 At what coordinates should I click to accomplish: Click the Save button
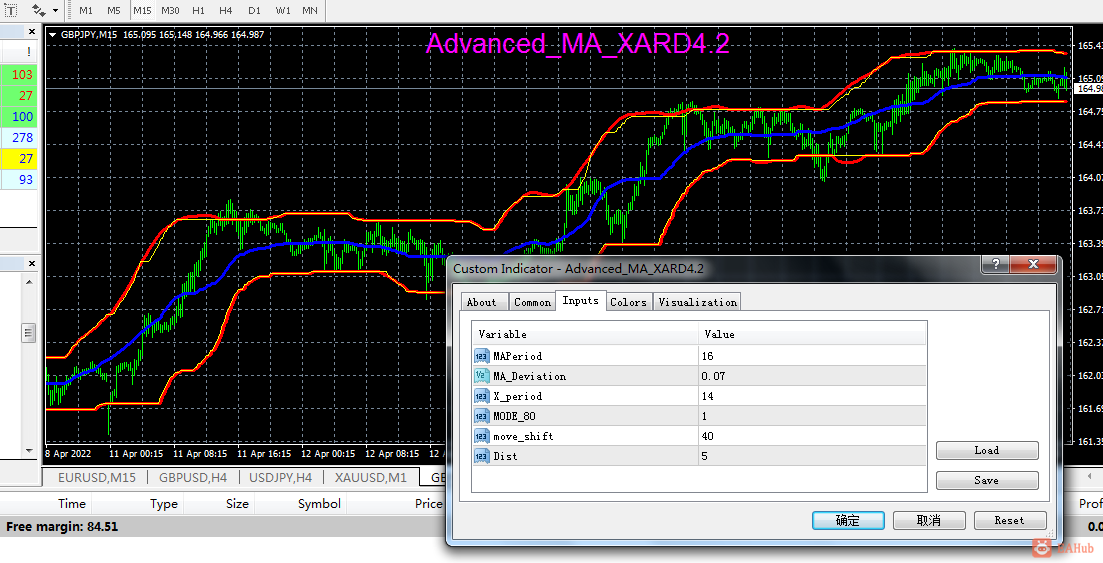(987, 480)
